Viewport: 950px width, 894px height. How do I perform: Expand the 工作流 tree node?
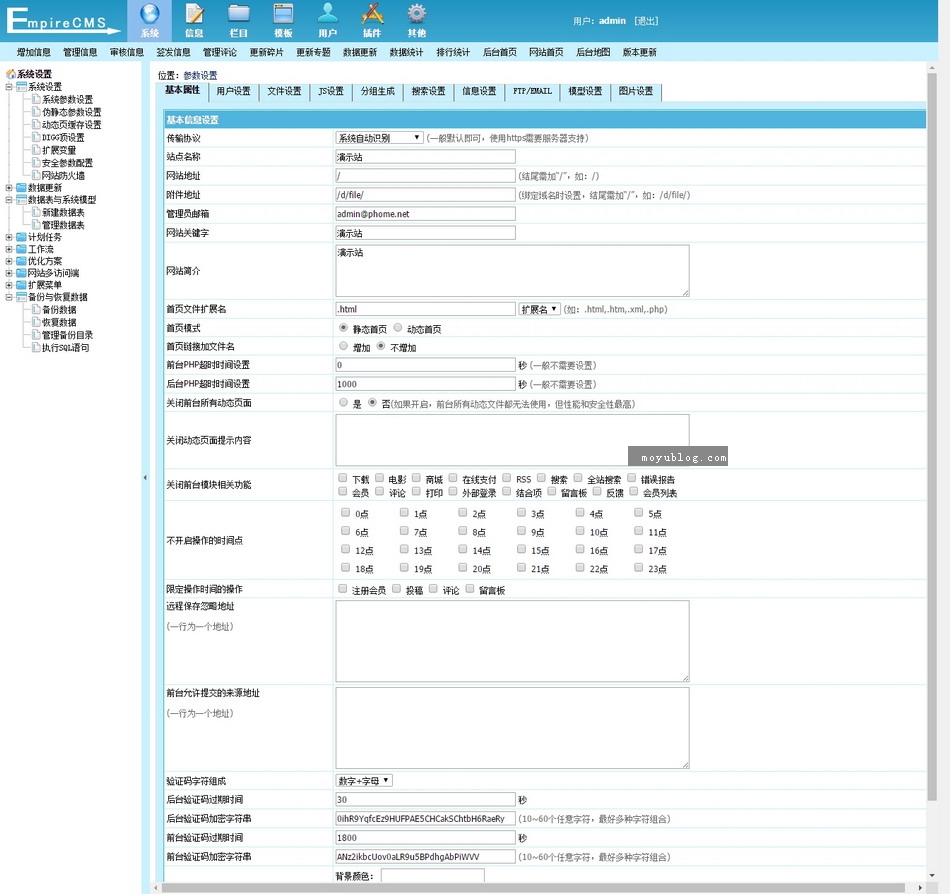(x=9, y=249)
